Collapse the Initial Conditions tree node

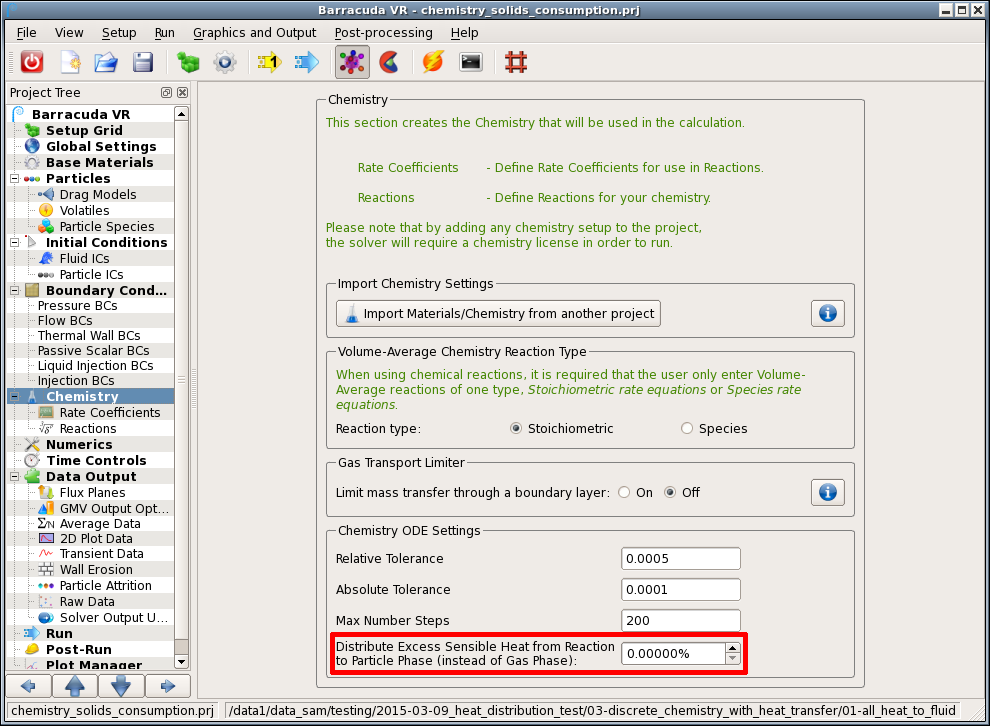[x=15, y=243]
